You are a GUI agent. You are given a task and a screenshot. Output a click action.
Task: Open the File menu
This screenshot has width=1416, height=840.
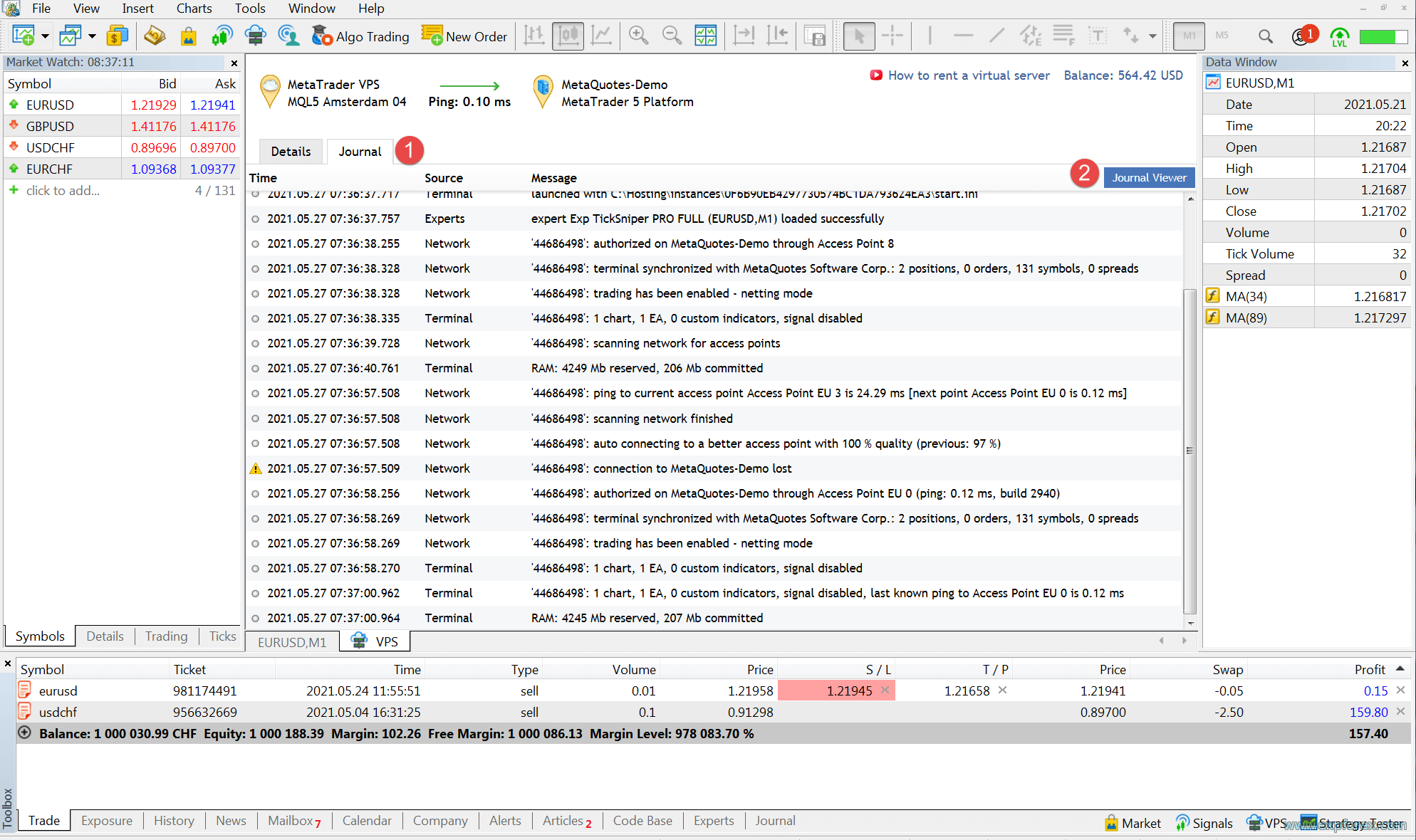(x=41, y=9)
